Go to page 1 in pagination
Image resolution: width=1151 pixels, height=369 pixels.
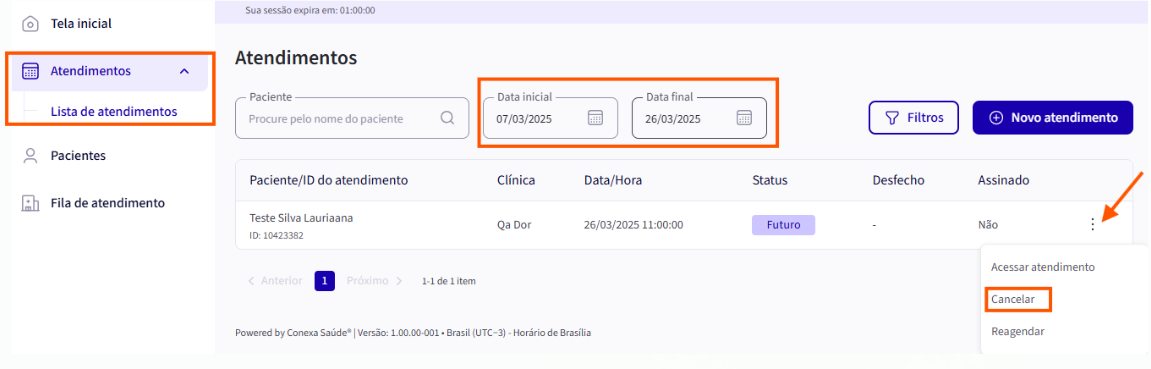[325, 280]
